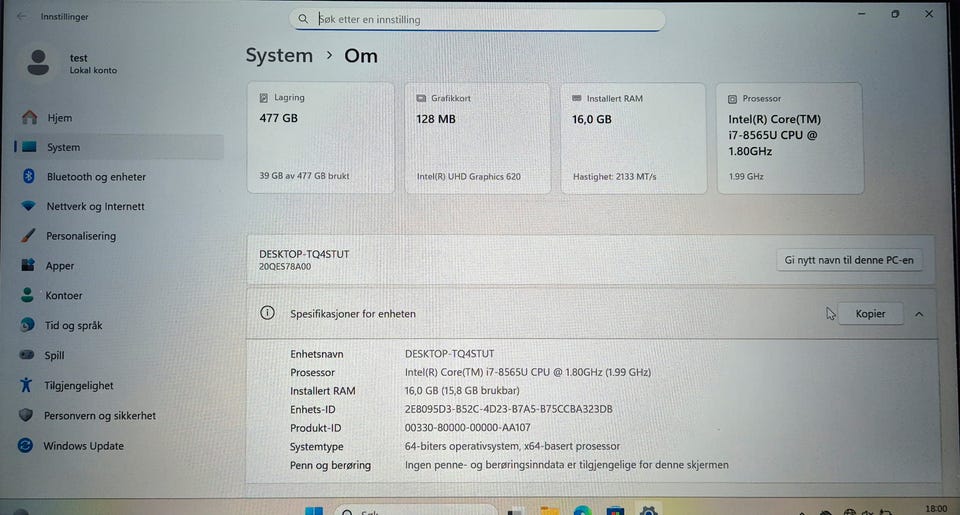Click the accessibility figure icon beside Tilgjengelighet

[x=26, y=385]
